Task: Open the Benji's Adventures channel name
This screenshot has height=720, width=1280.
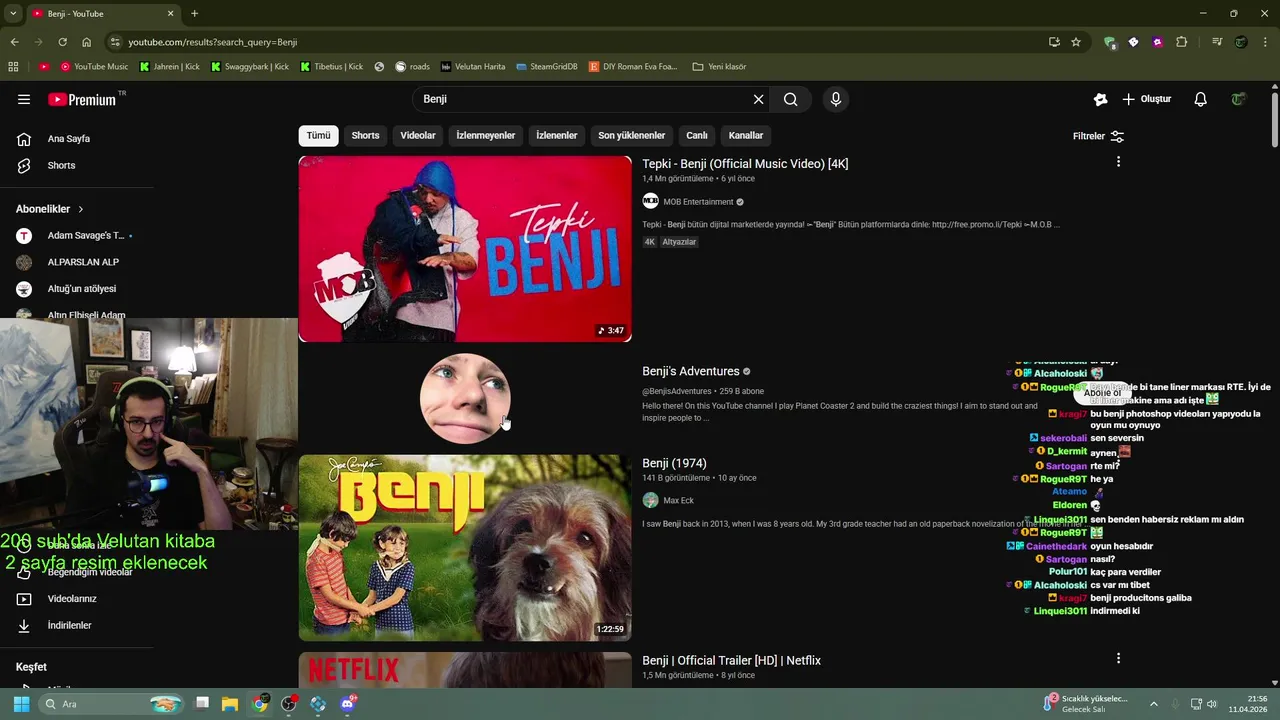Action: [690, 371]
